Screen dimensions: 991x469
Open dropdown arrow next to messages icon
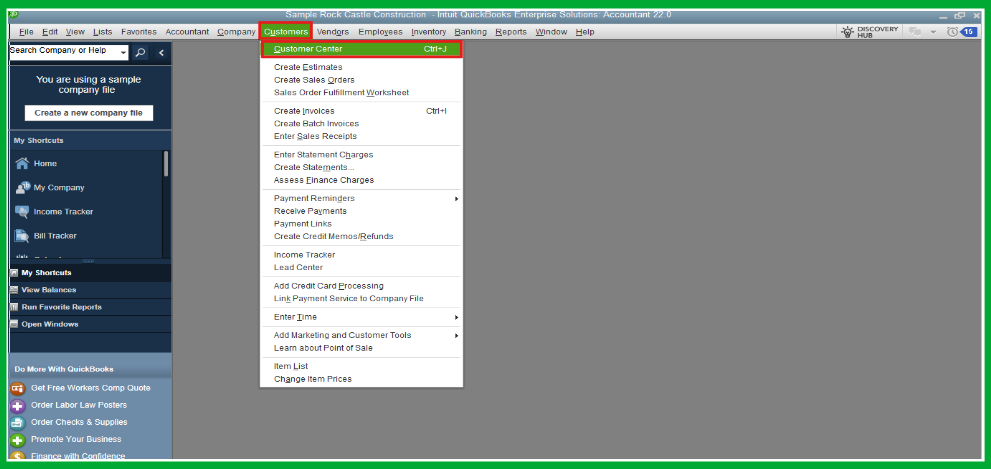(933, 32)
